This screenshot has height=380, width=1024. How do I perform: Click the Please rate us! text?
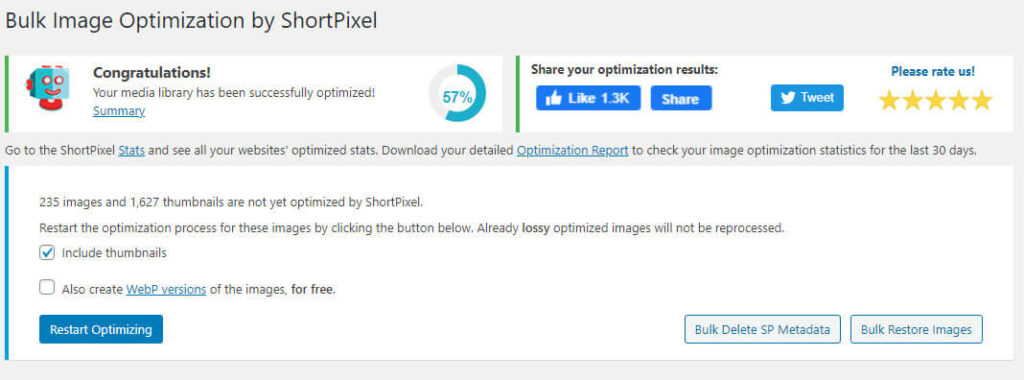[933, 71]
